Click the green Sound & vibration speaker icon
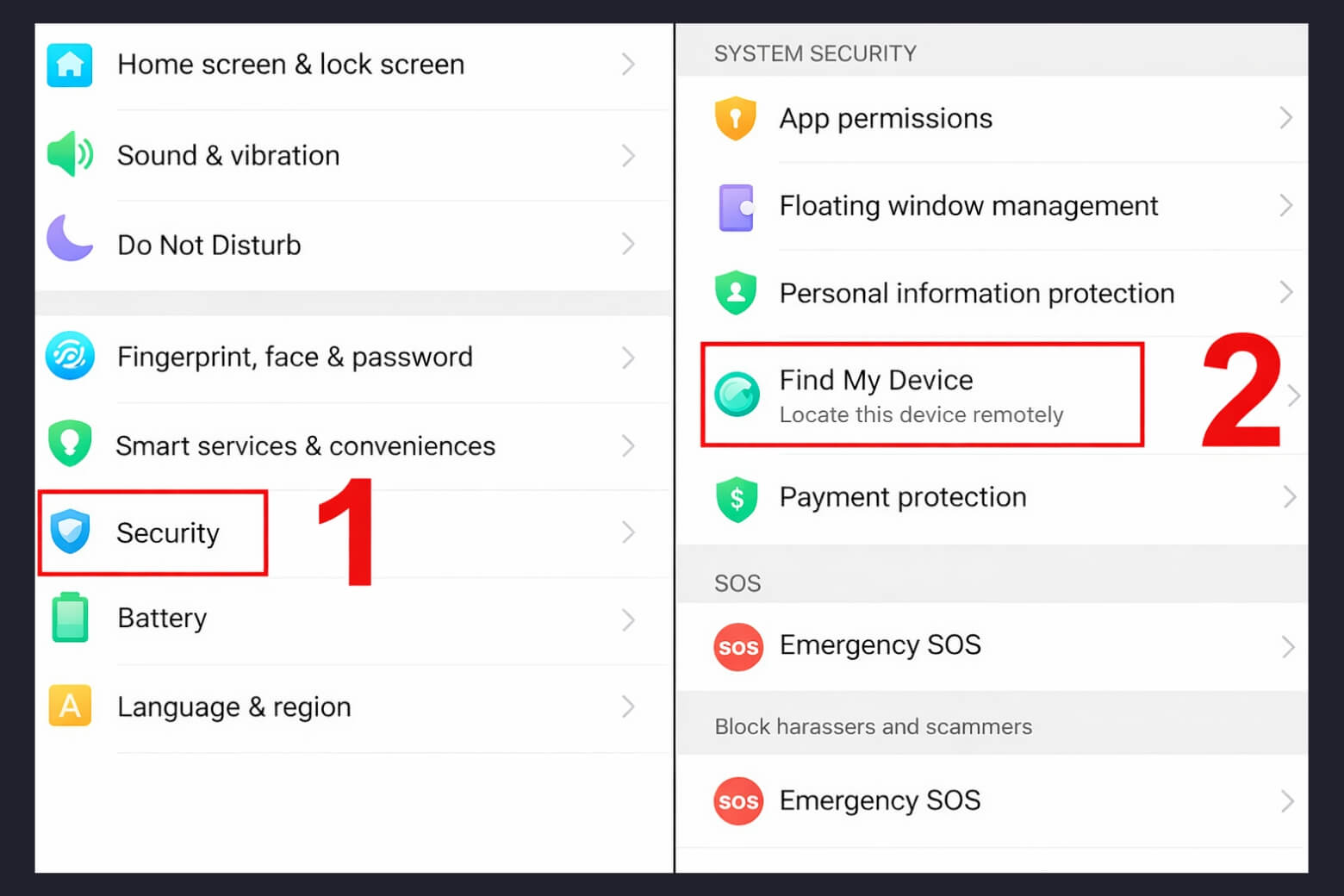The width and height of the screenshot is (1344, 896). (70, 155)
